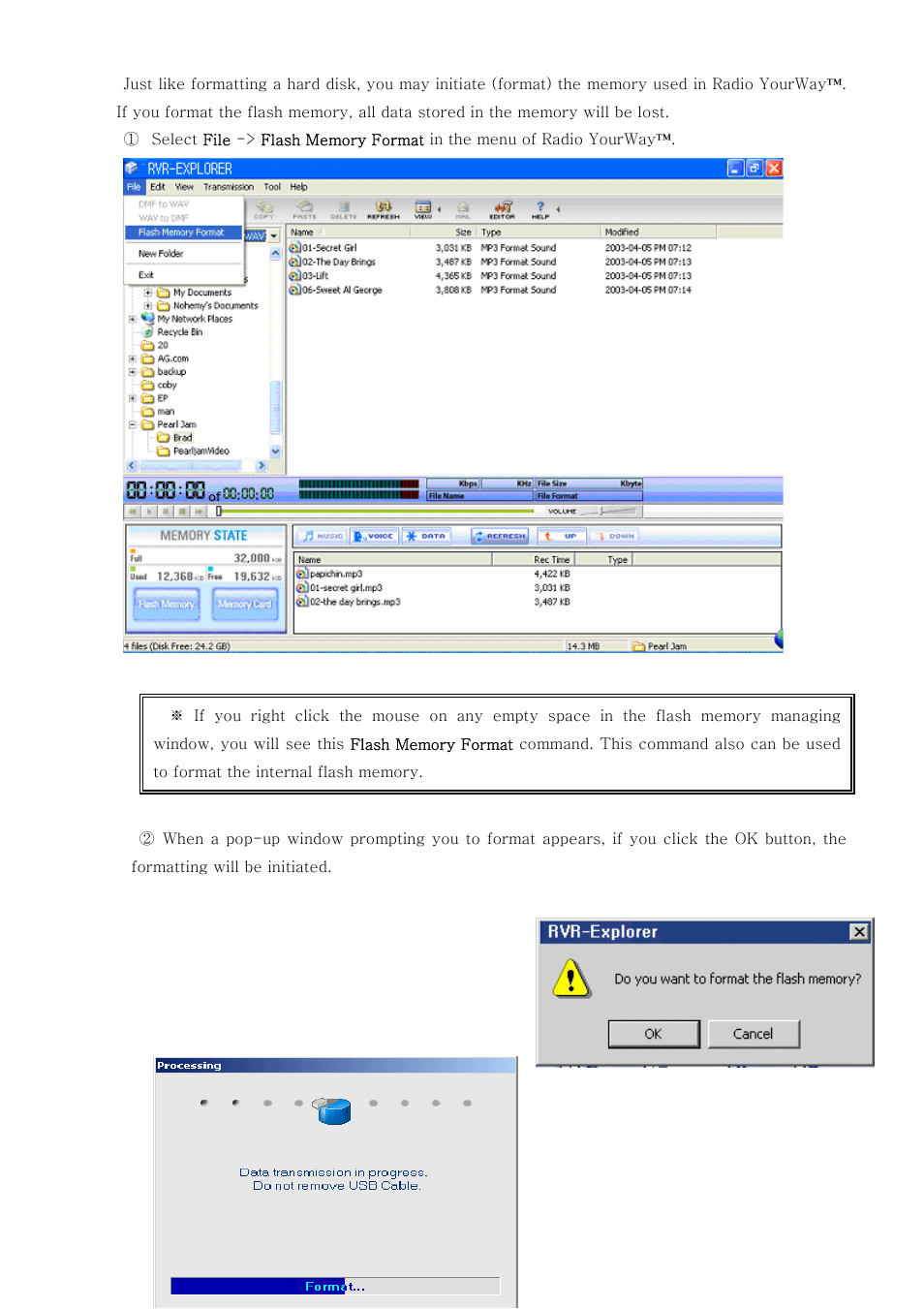The image size is (924, 1309).
Task: Open the View icon dropdown arrow
Action: point(439,209)
